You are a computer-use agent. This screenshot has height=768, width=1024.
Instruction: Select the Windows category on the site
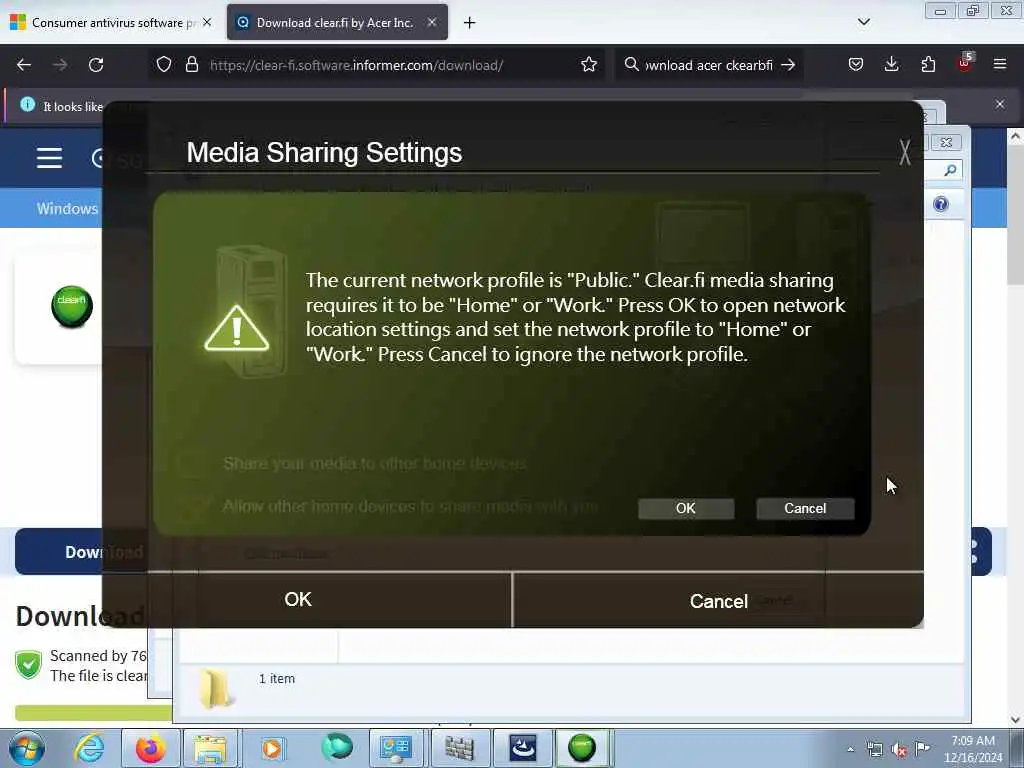67,208
